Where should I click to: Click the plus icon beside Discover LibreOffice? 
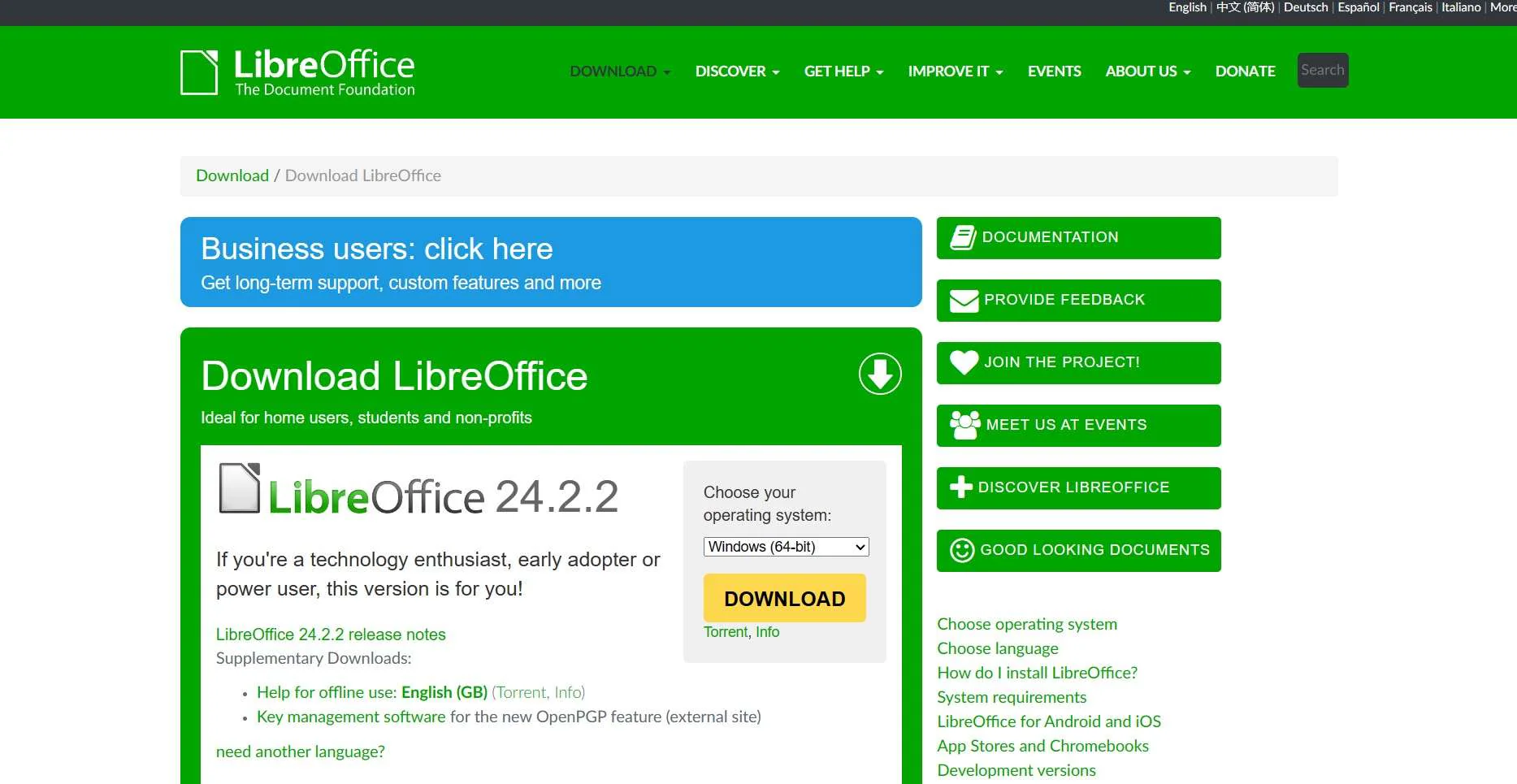(961, 487)
